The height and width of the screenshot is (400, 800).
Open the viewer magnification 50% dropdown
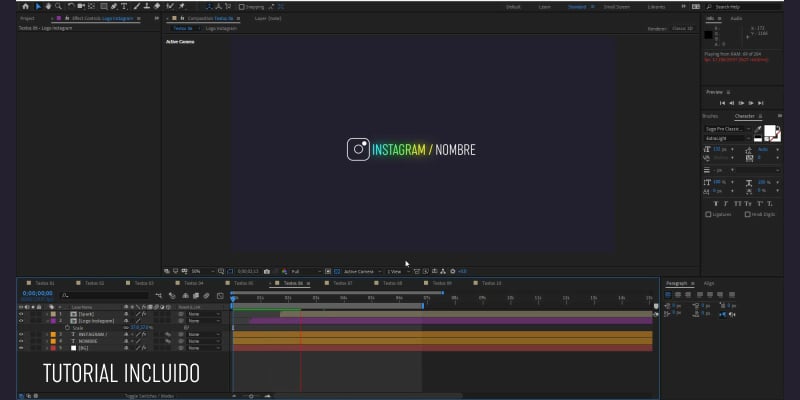(x=203, y=271)
